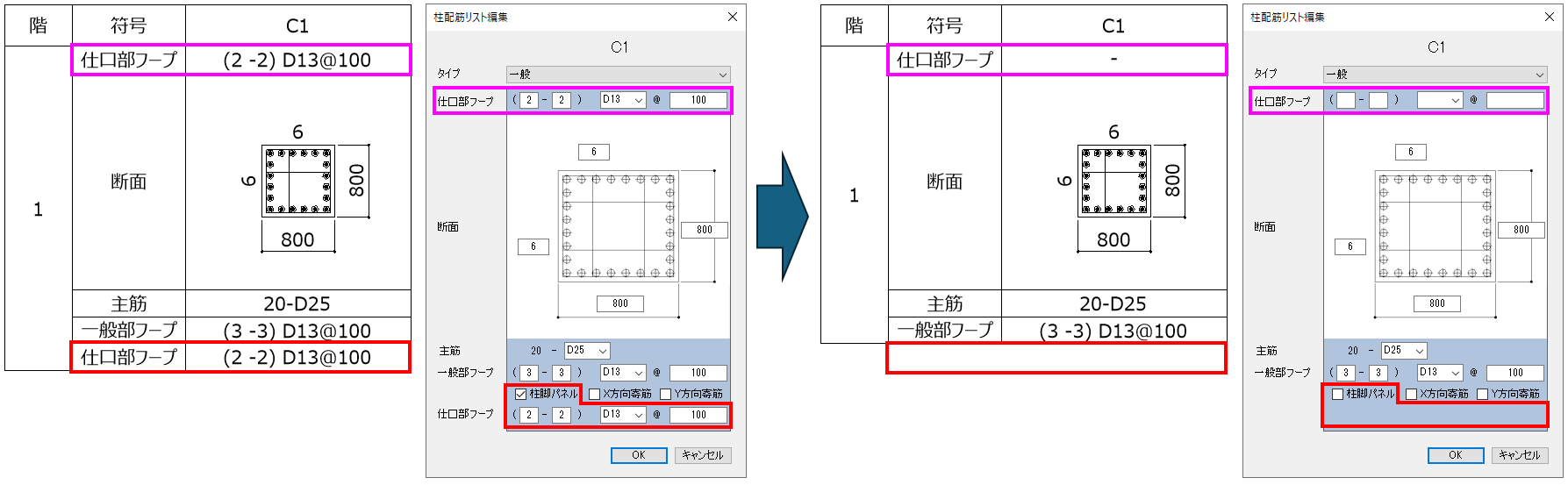This screenshot has height=485, width=1568.
Task: Click the '-' 仕口部フープ cell in right table
Action: point(1114,60)
